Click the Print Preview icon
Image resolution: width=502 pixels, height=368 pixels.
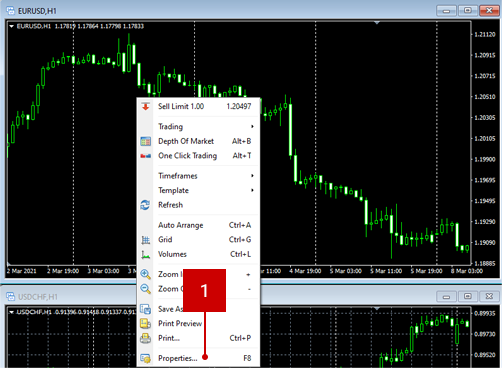(x=145, y=324)
